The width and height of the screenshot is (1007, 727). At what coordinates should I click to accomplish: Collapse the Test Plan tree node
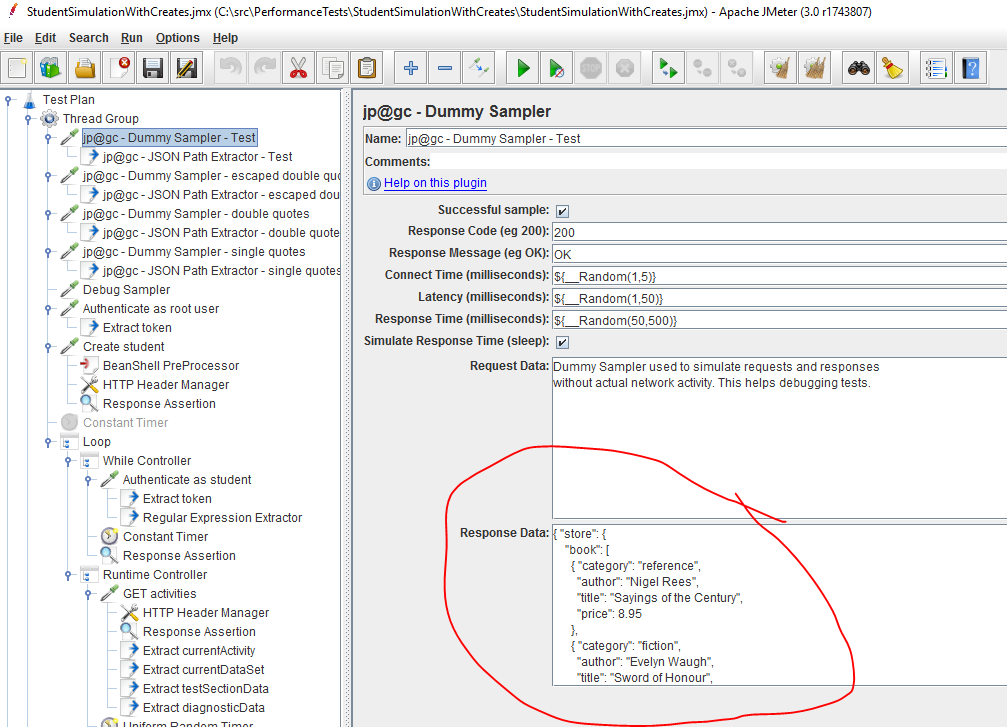tap(9, 100)
